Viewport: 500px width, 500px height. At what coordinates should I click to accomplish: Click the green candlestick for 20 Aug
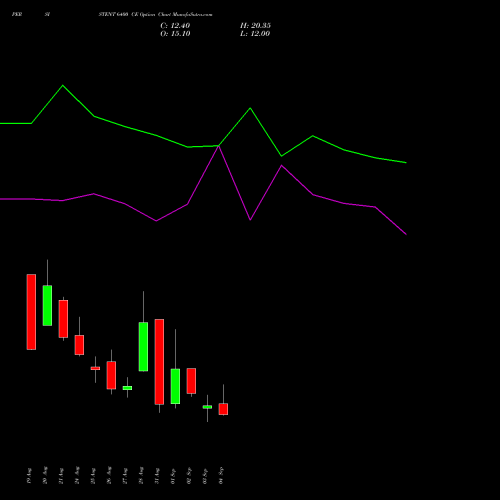point(47,306)
